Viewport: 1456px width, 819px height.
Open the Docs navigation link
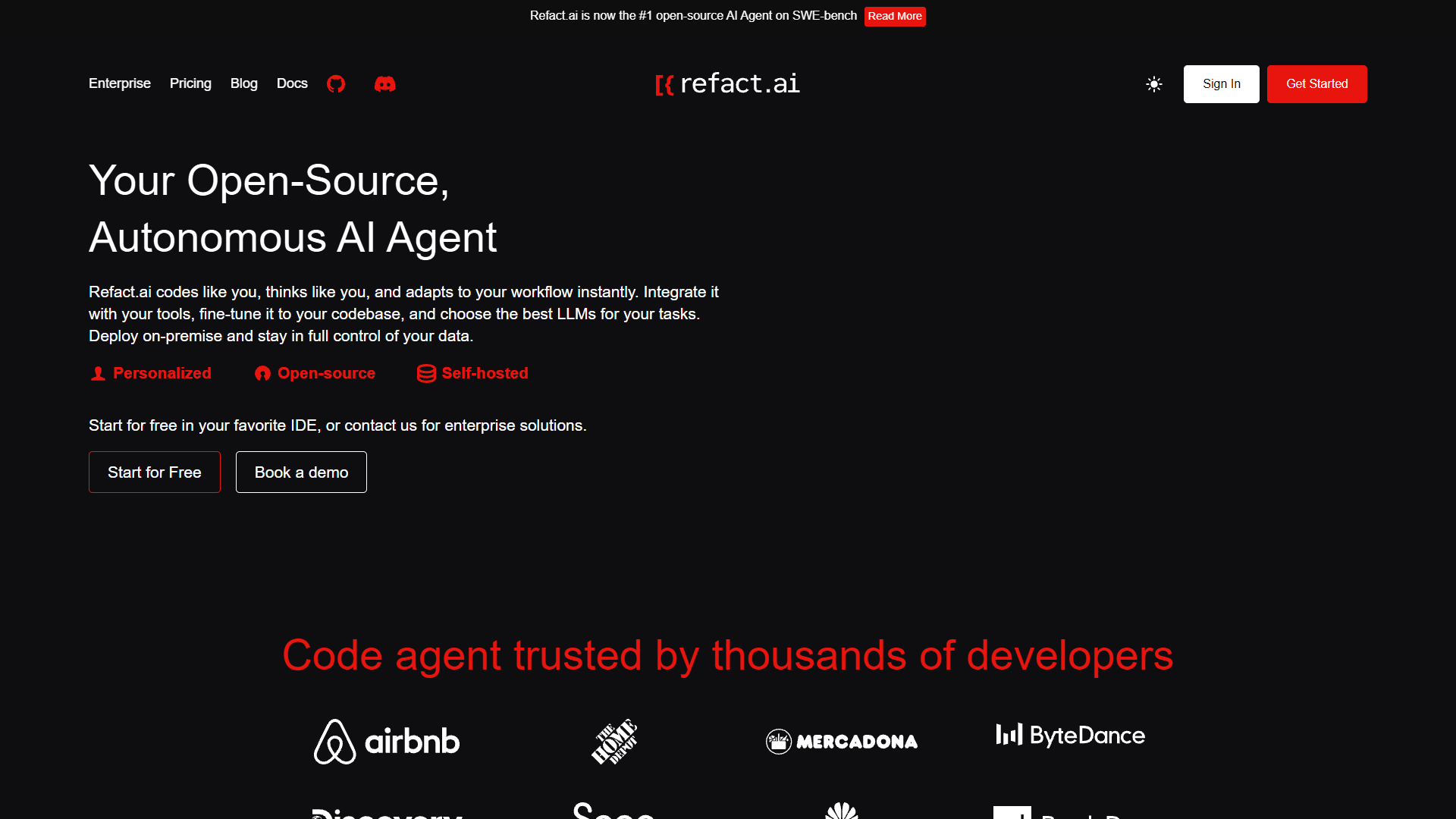(x=292, y=83)
